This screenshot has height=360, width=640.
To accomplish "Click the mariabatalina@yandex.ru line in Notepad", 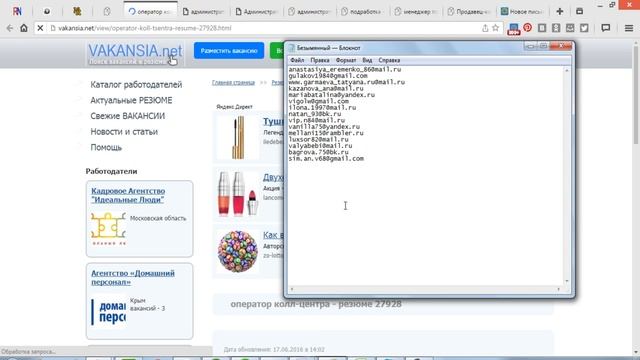I will [331, 95].
